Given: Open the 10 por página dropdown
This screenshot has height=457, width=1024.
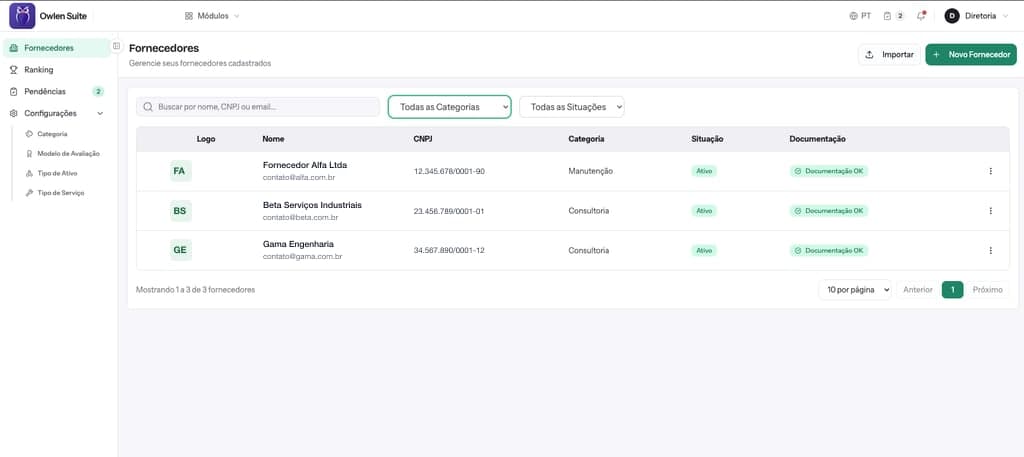Looking at the screenshot, I should pyautogui.click(x=855, y=290).
